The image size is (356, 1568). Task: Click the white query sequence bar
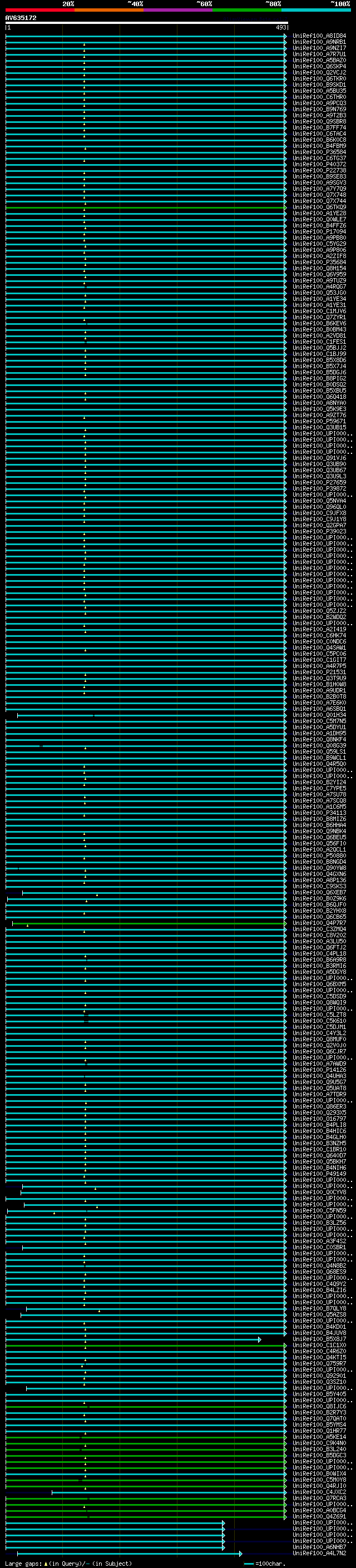click(146, 23)
